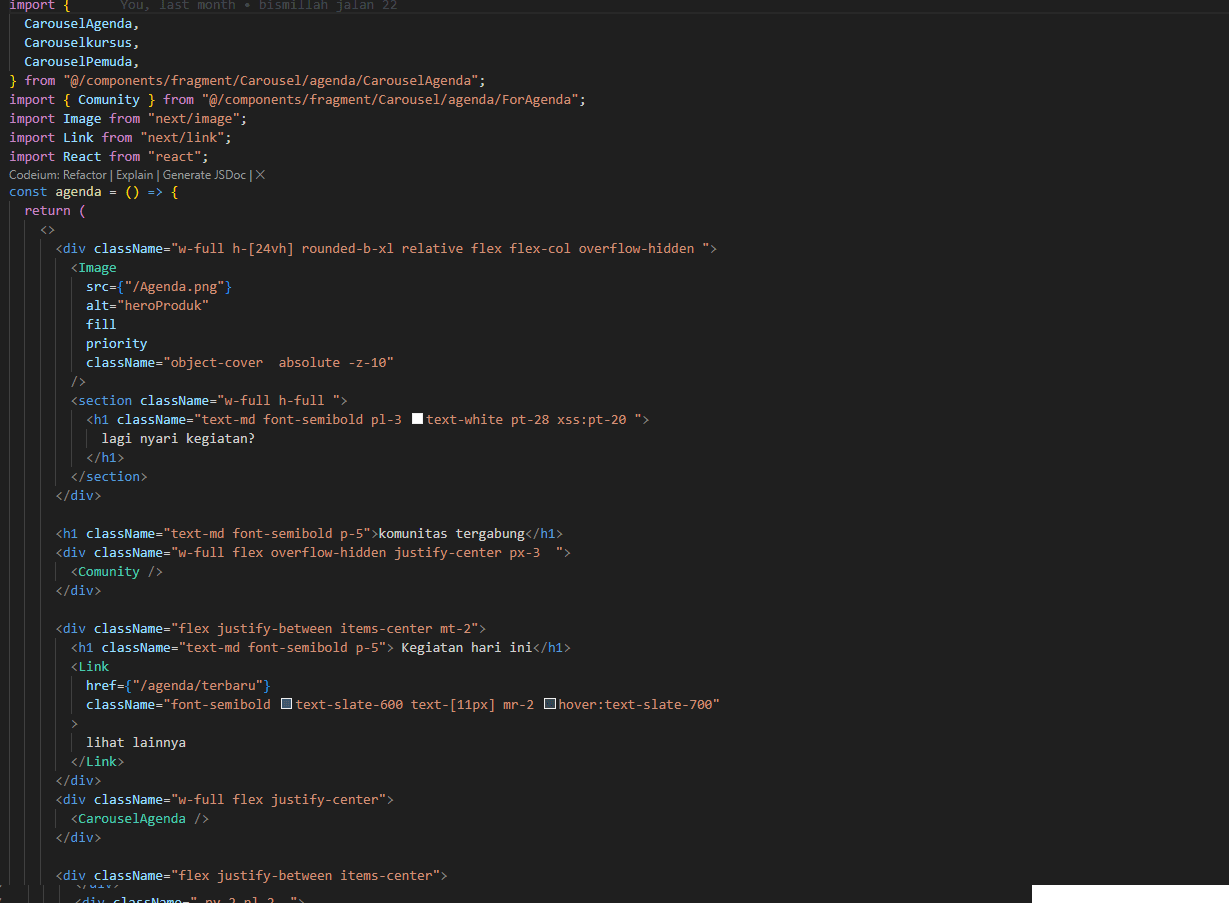The image size is (1229, 903).
Task: Click the Codeium Refactor code lens
Action: pos(85,175)
